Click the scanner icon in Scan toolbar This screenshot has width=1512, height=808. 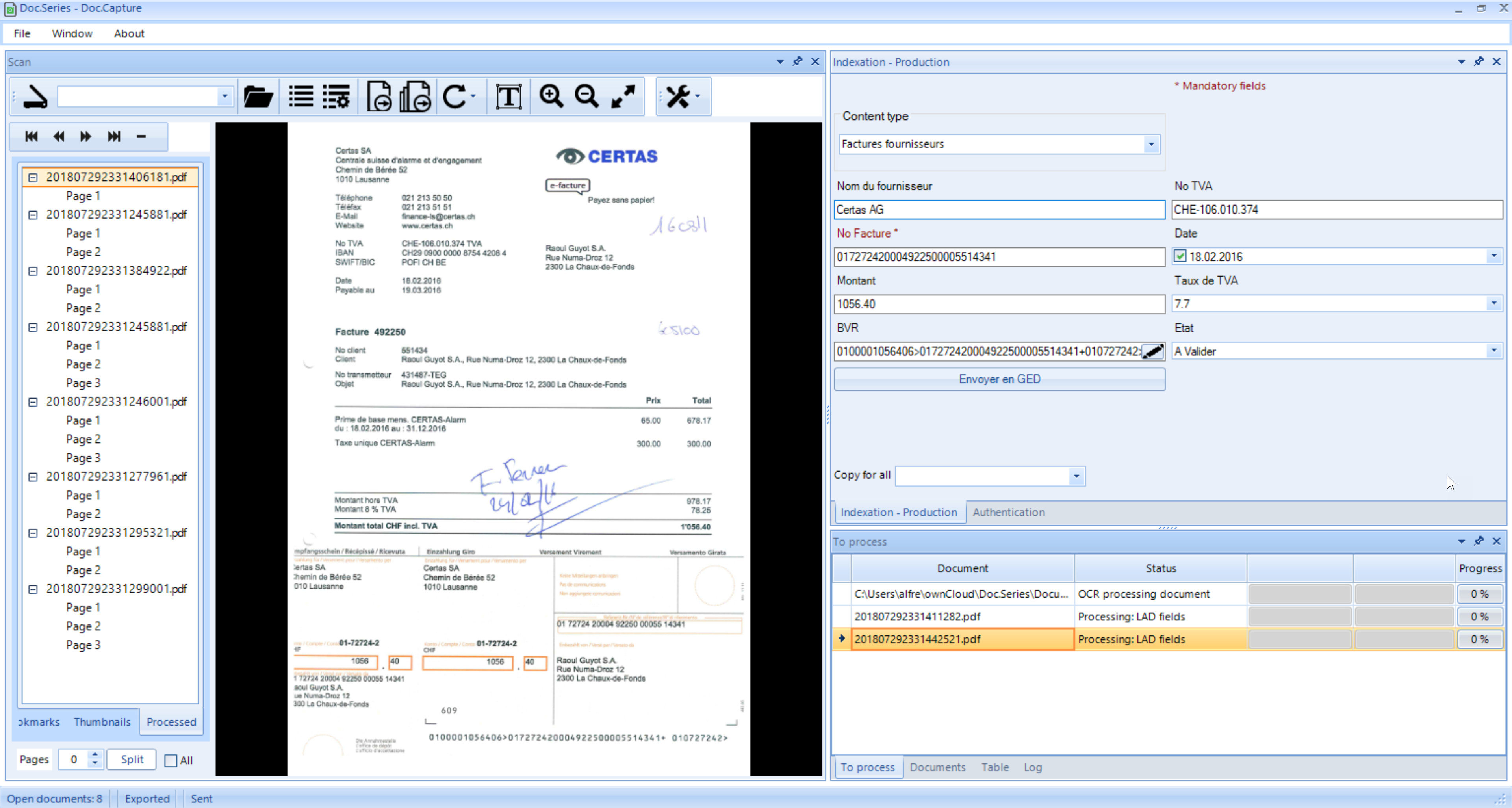pos(35,96)
